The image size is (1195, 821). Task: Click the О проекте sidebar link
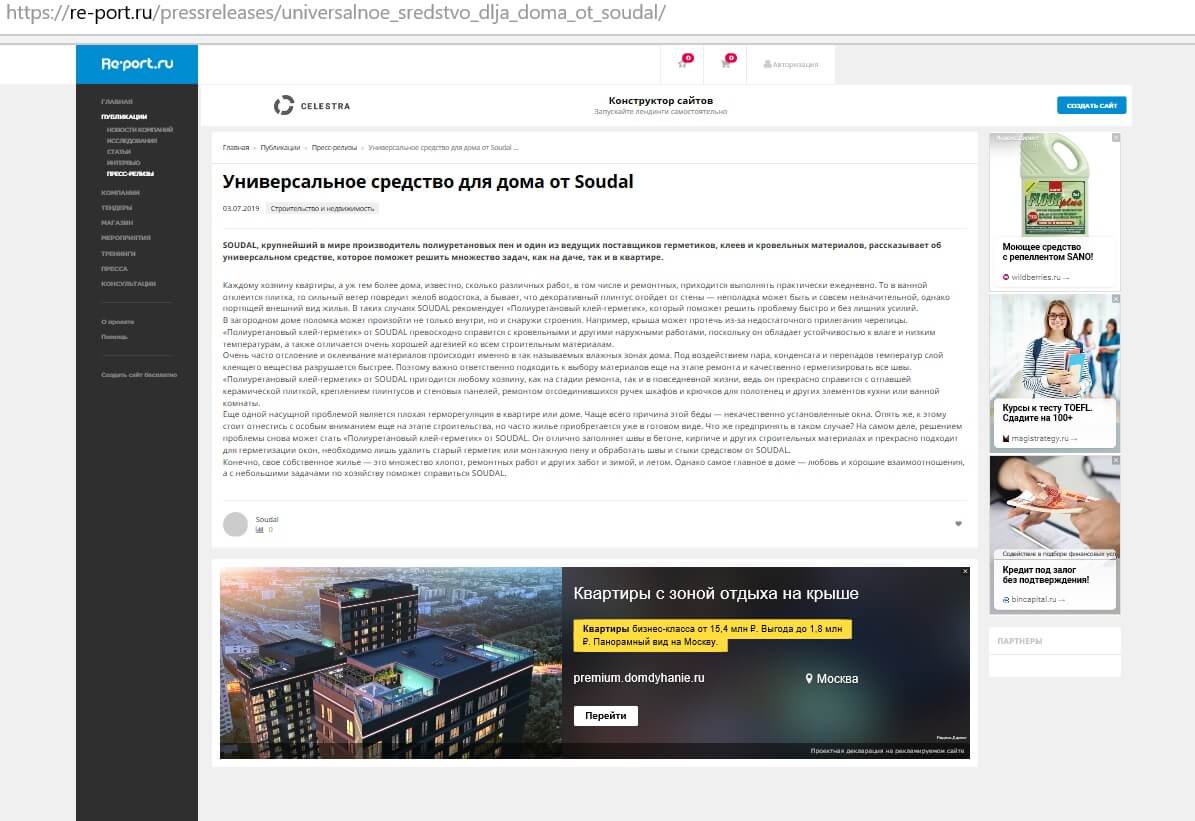click(x=117, y=322)
